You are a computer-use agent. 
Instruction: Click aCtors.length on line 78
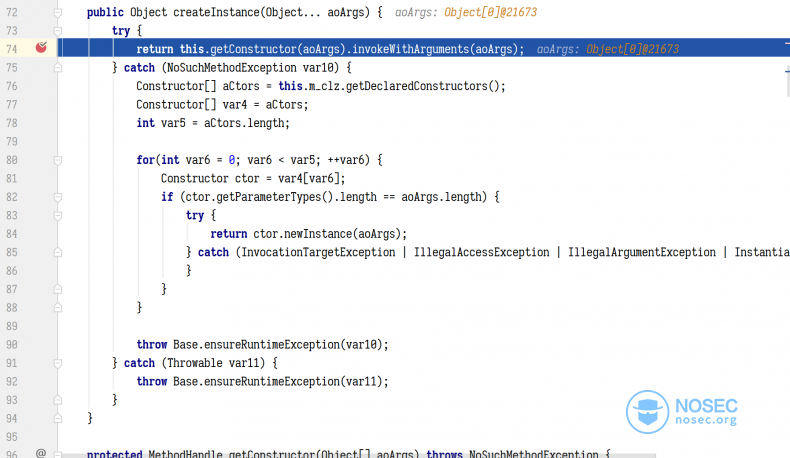[x=244, y=123]
